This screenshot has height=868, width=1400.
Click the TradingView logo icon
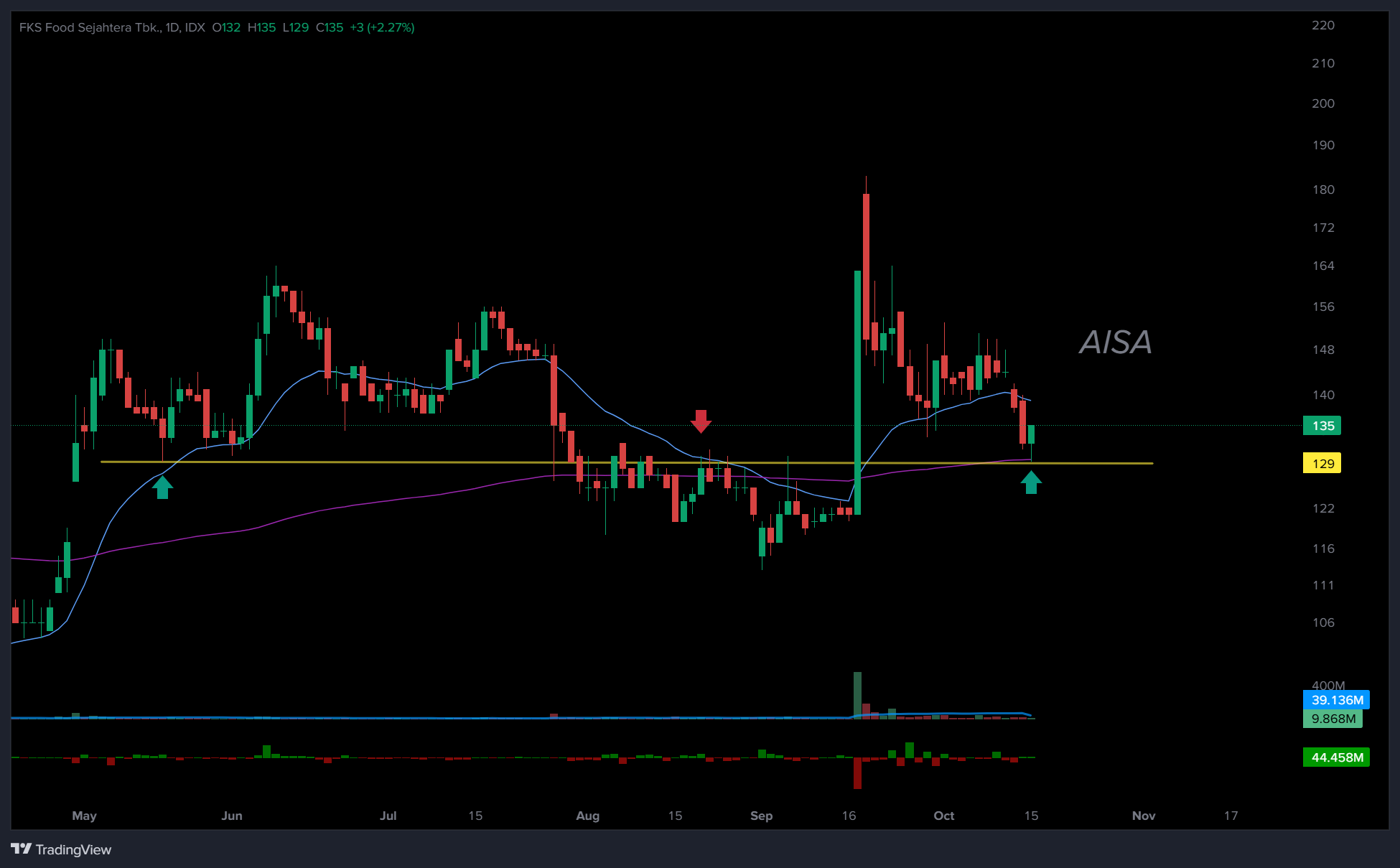[x=21, y=849]
